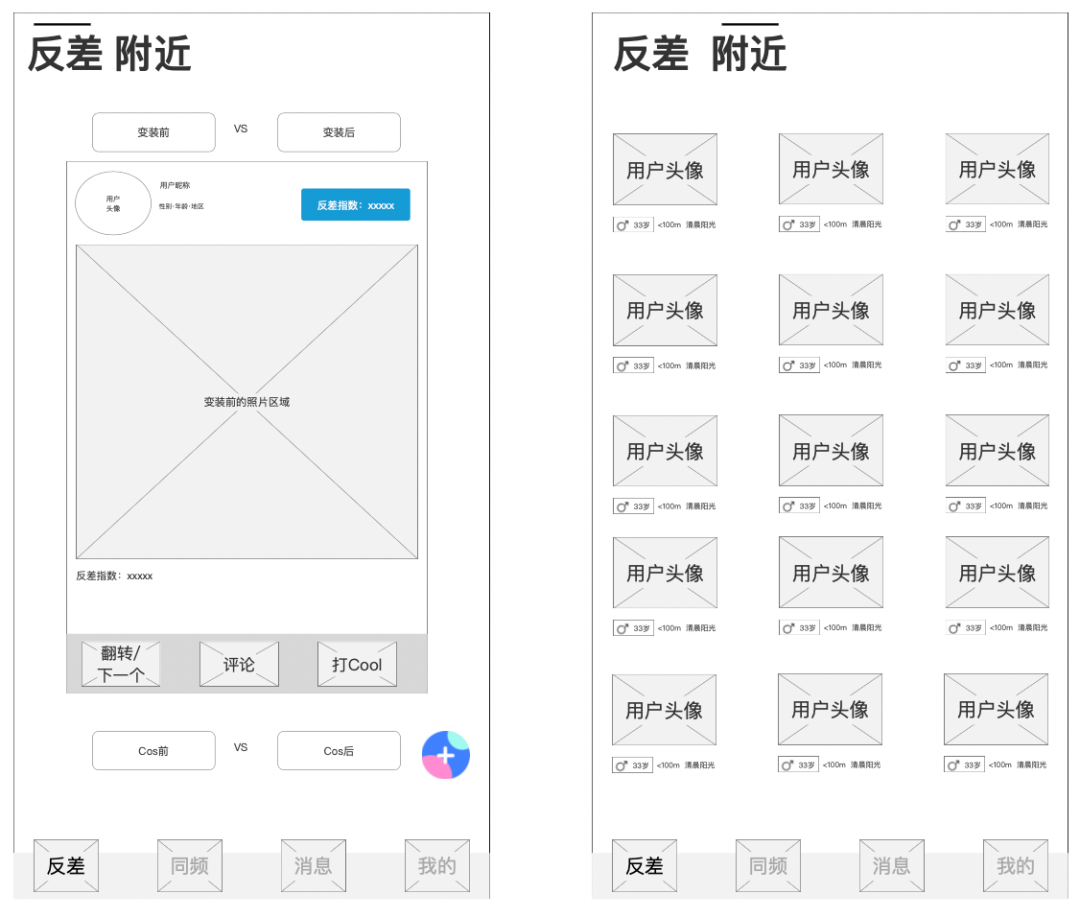
Task: Open 消息 in left screen's bottom bar
Action: point(313,865)
